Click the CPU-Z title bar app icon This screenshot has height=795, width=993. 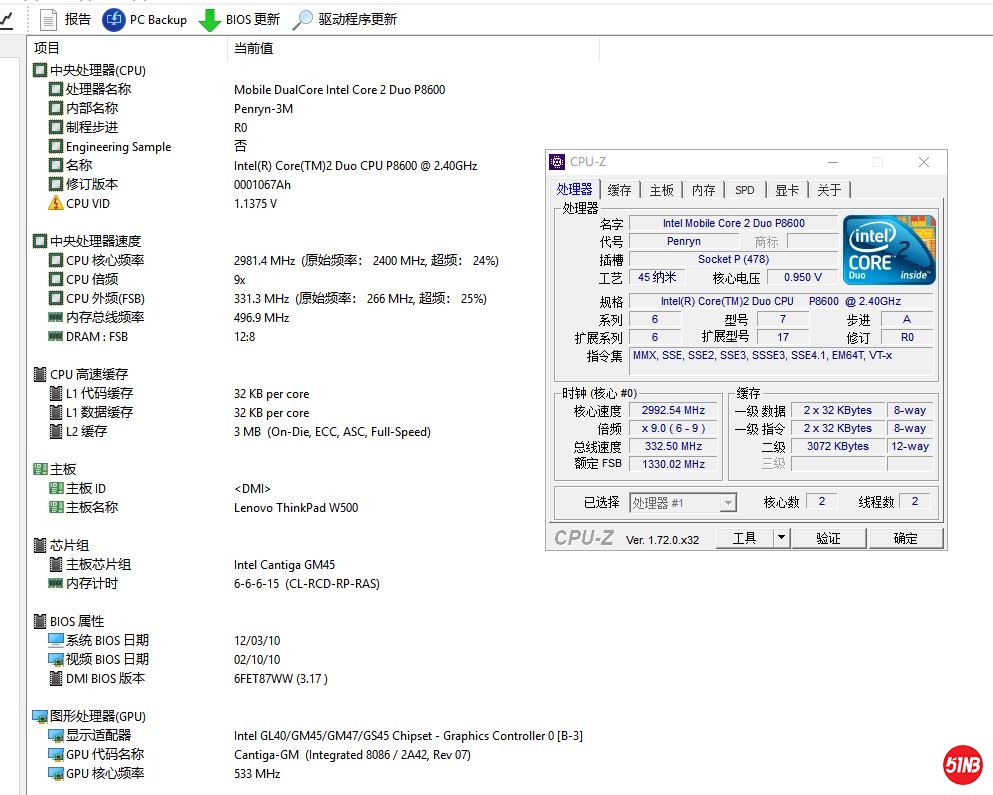click(557, 162)
